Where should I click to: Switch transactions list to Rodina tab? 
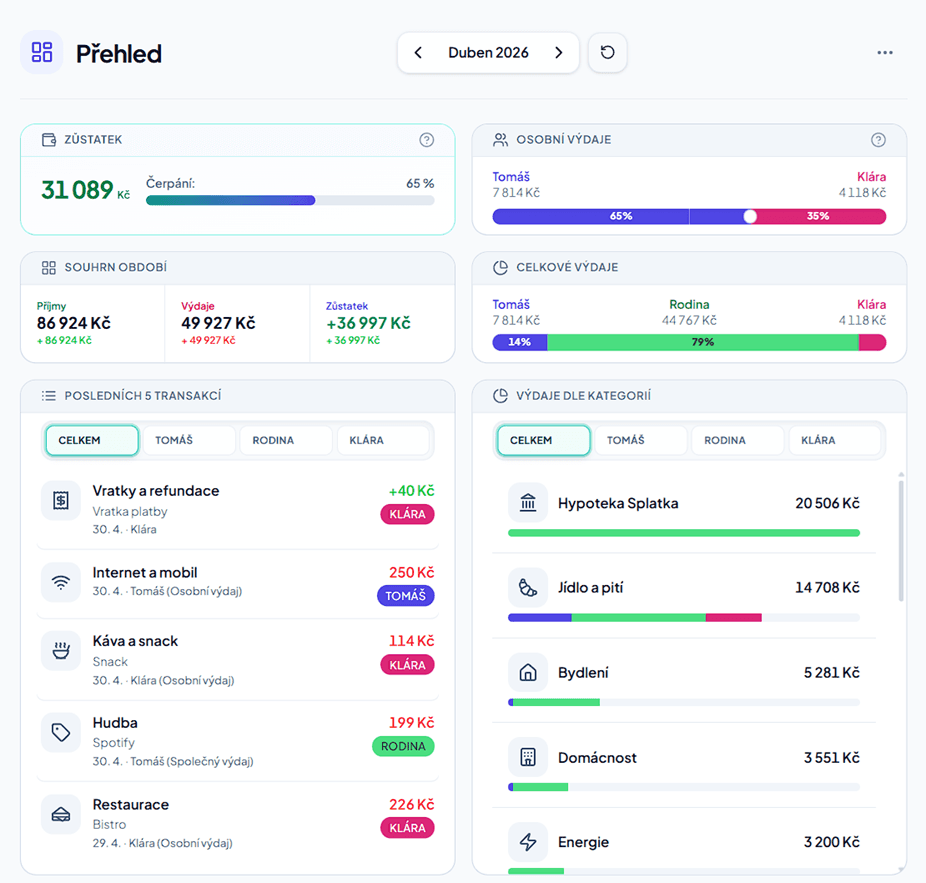click(286, 440)
